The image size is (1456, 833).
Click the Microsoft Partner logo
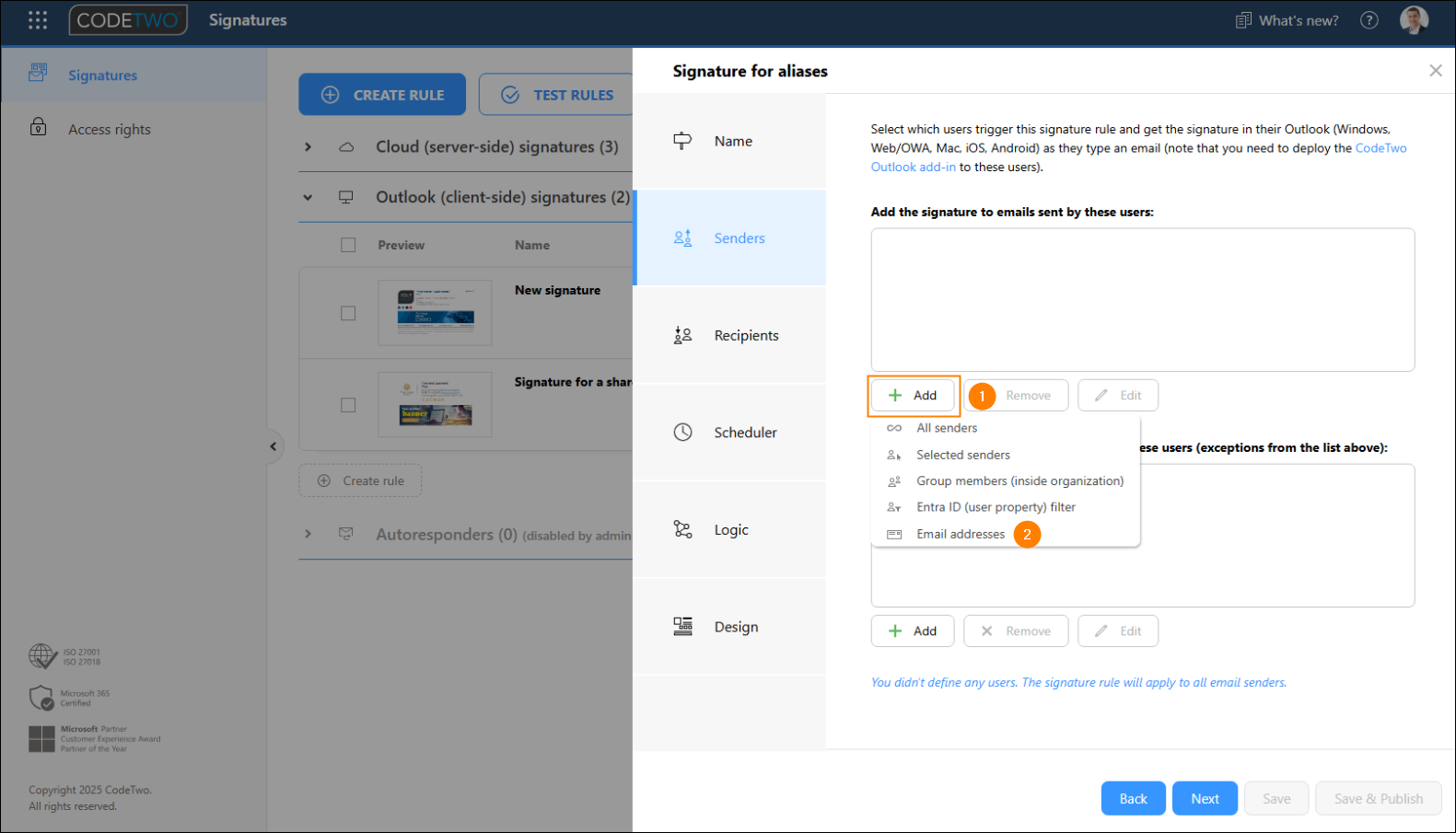(x=42, y=739)
